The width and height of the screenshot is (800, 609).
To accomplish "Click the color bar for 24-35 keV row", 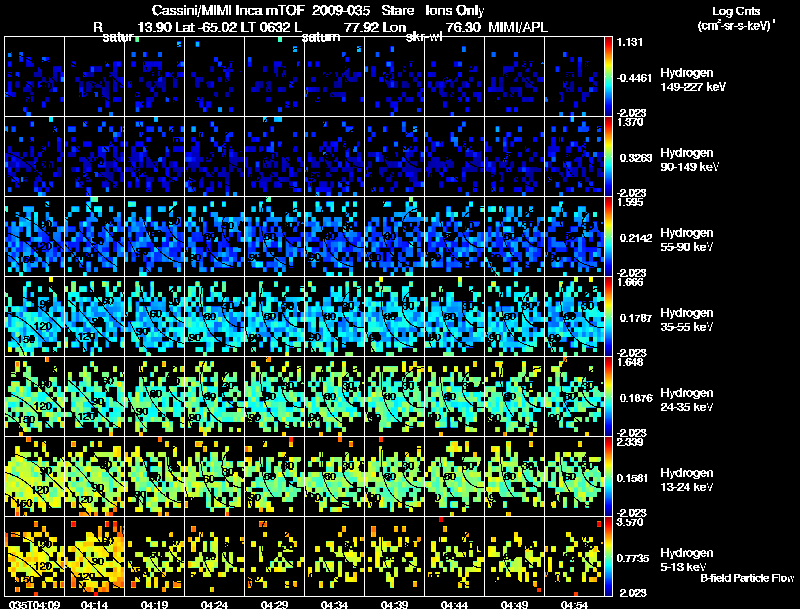I will coord(608,397).
